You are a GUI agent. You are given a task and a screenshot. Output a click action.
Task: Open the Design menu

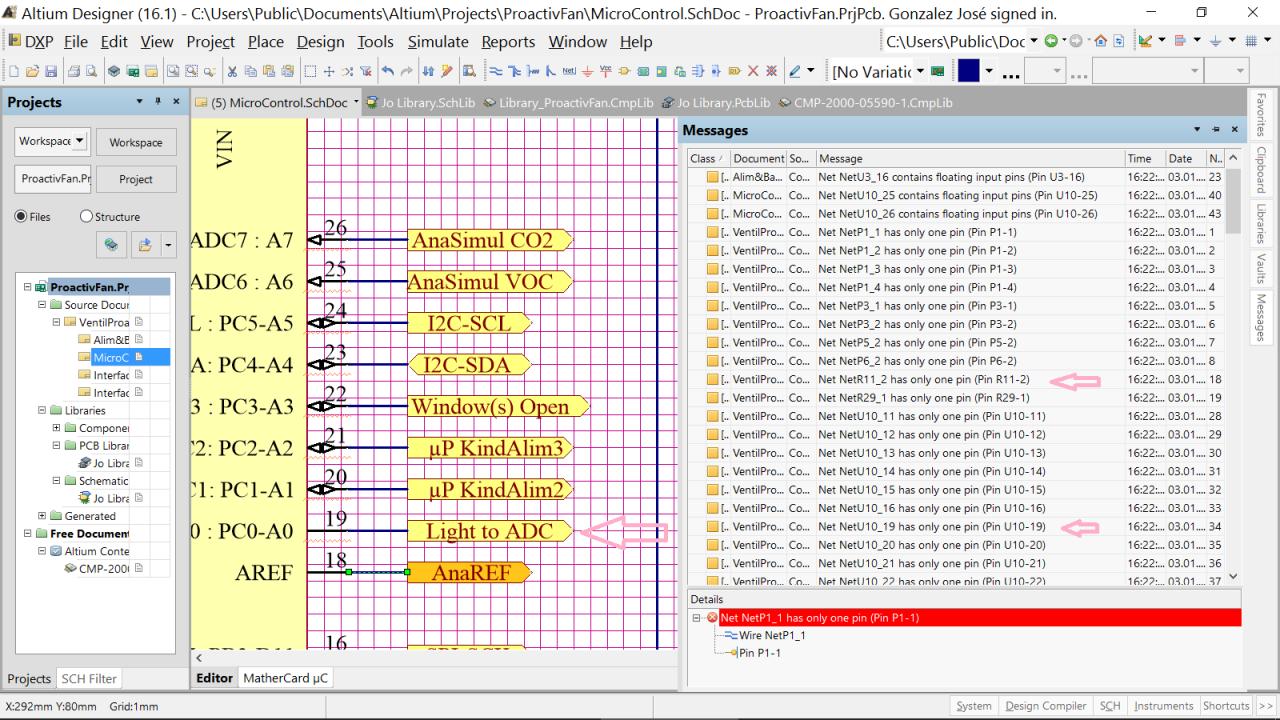click(x=320, y=42)
